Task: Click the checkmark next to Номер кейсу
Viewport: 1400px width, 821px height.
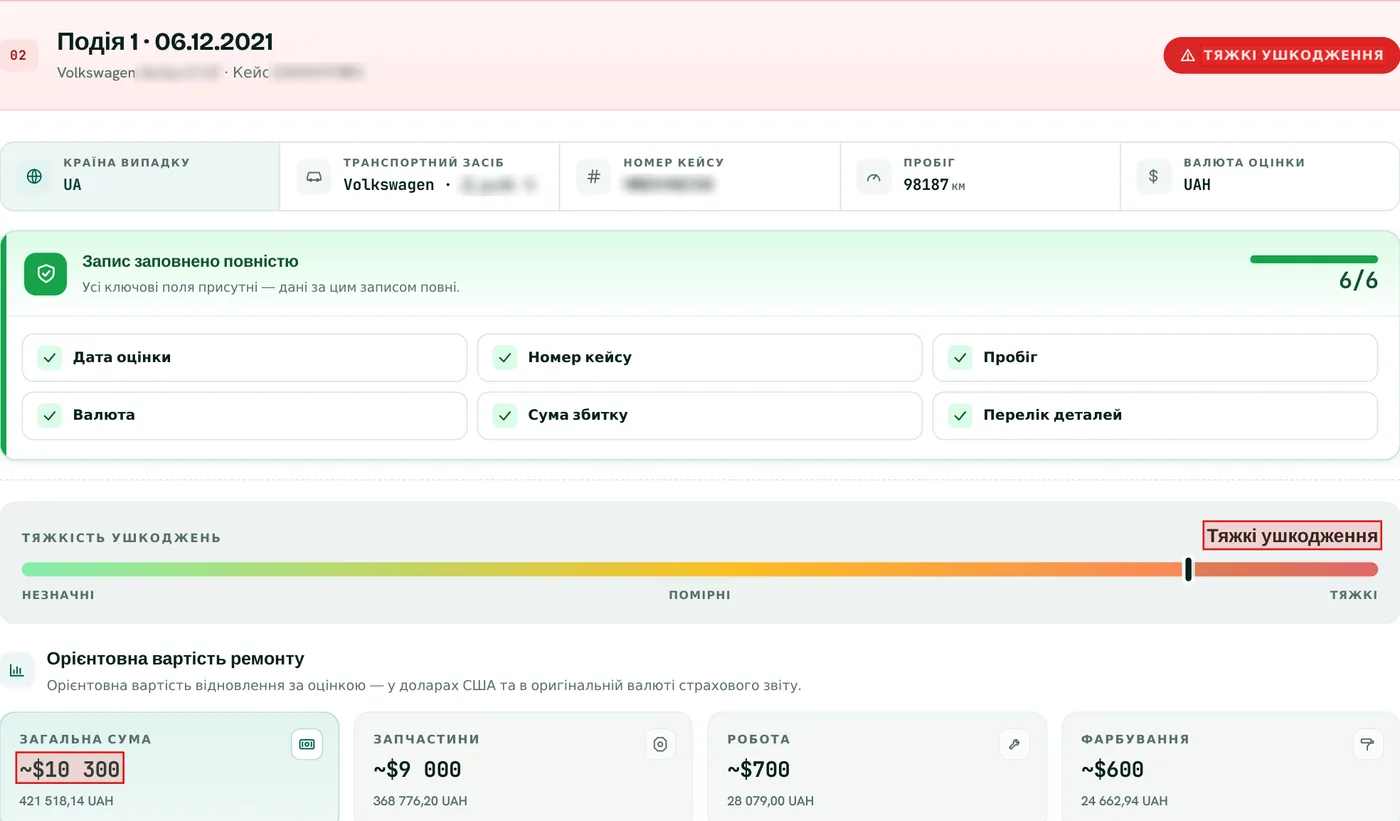Action: [505, 358]
